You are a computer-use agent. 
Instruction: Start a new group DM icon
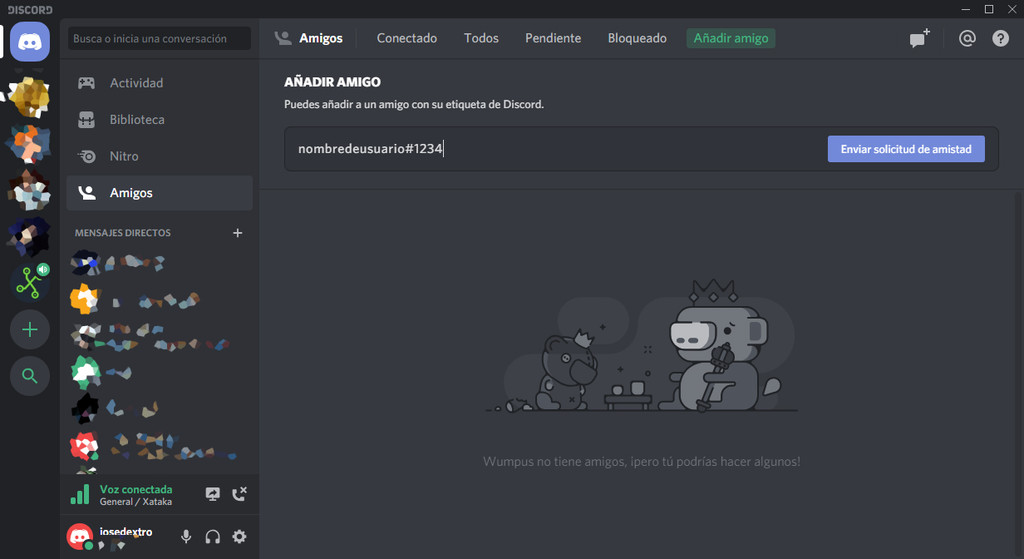(920, 39)
